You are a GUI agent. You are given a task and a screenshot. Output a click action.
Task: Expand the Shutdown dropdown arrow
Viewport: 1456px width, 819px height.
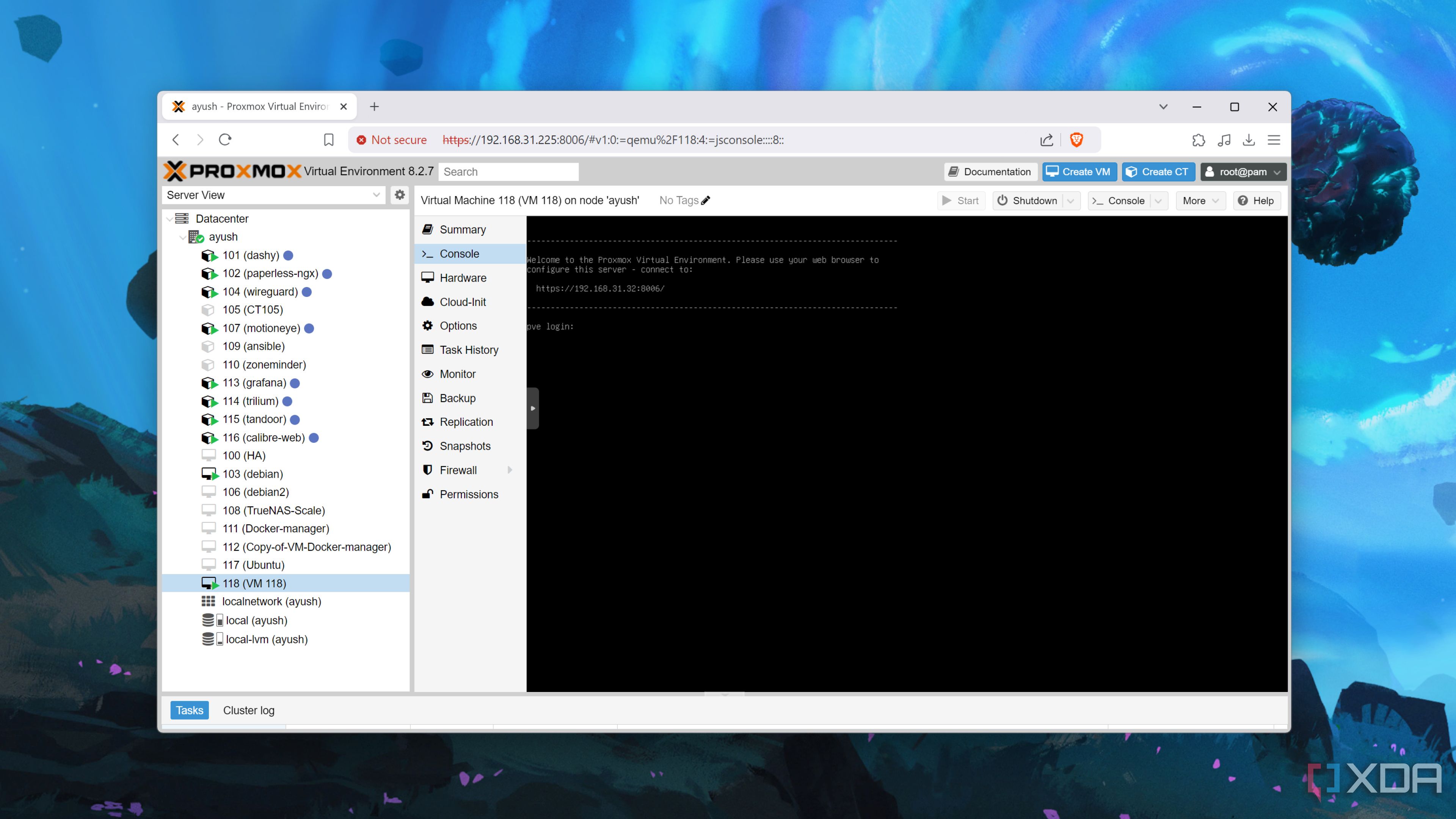tap(1070, 201)
